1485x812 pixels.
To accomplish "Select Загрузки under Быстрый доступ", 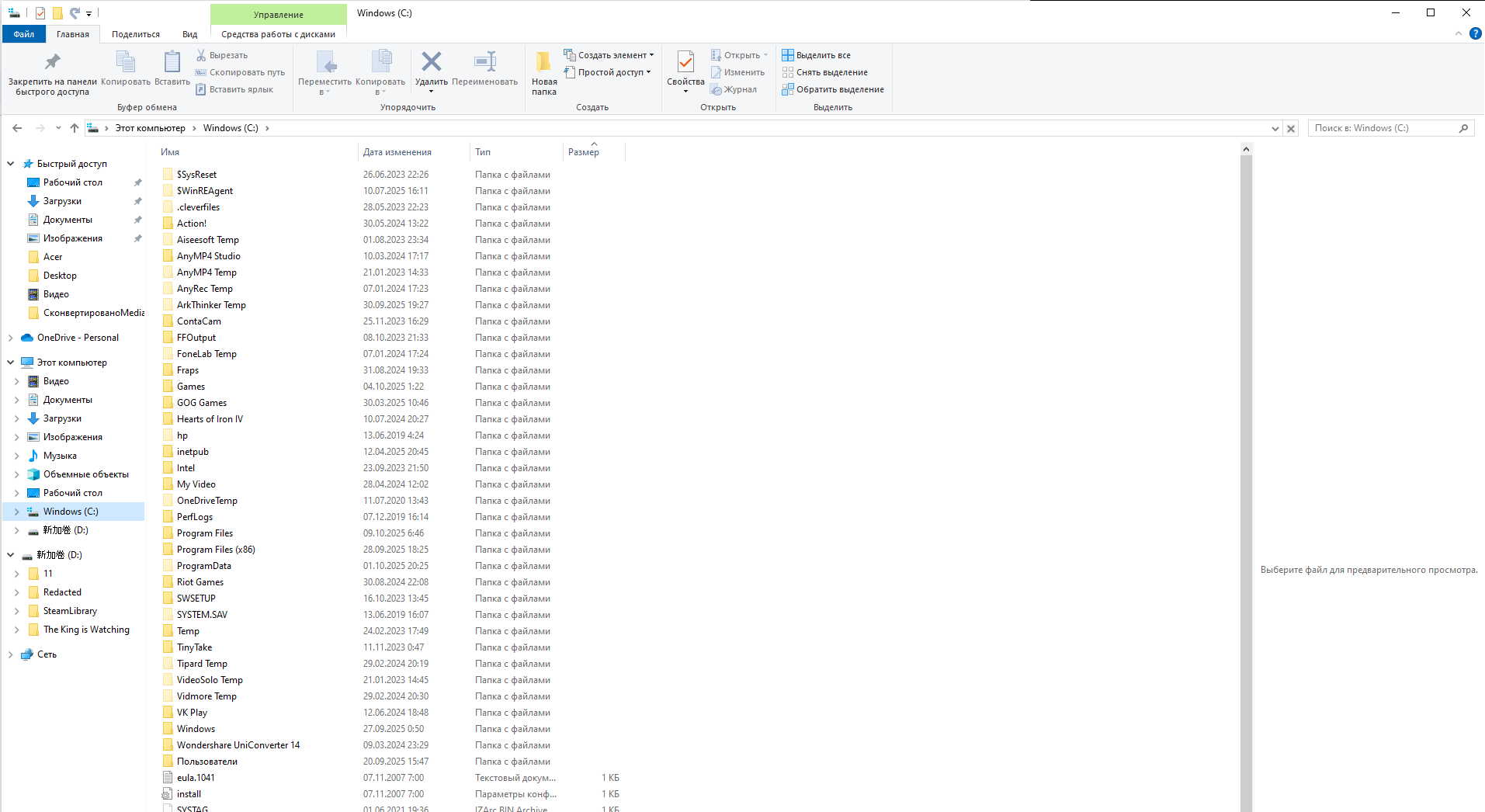I will click(x=62, y=201).
